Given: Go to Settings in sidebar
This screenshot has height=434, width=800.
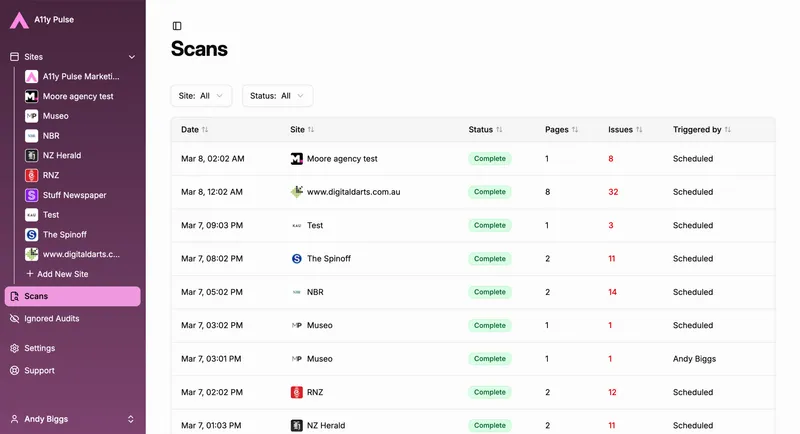Looking at the screenshot, I should tap(72, 348).
